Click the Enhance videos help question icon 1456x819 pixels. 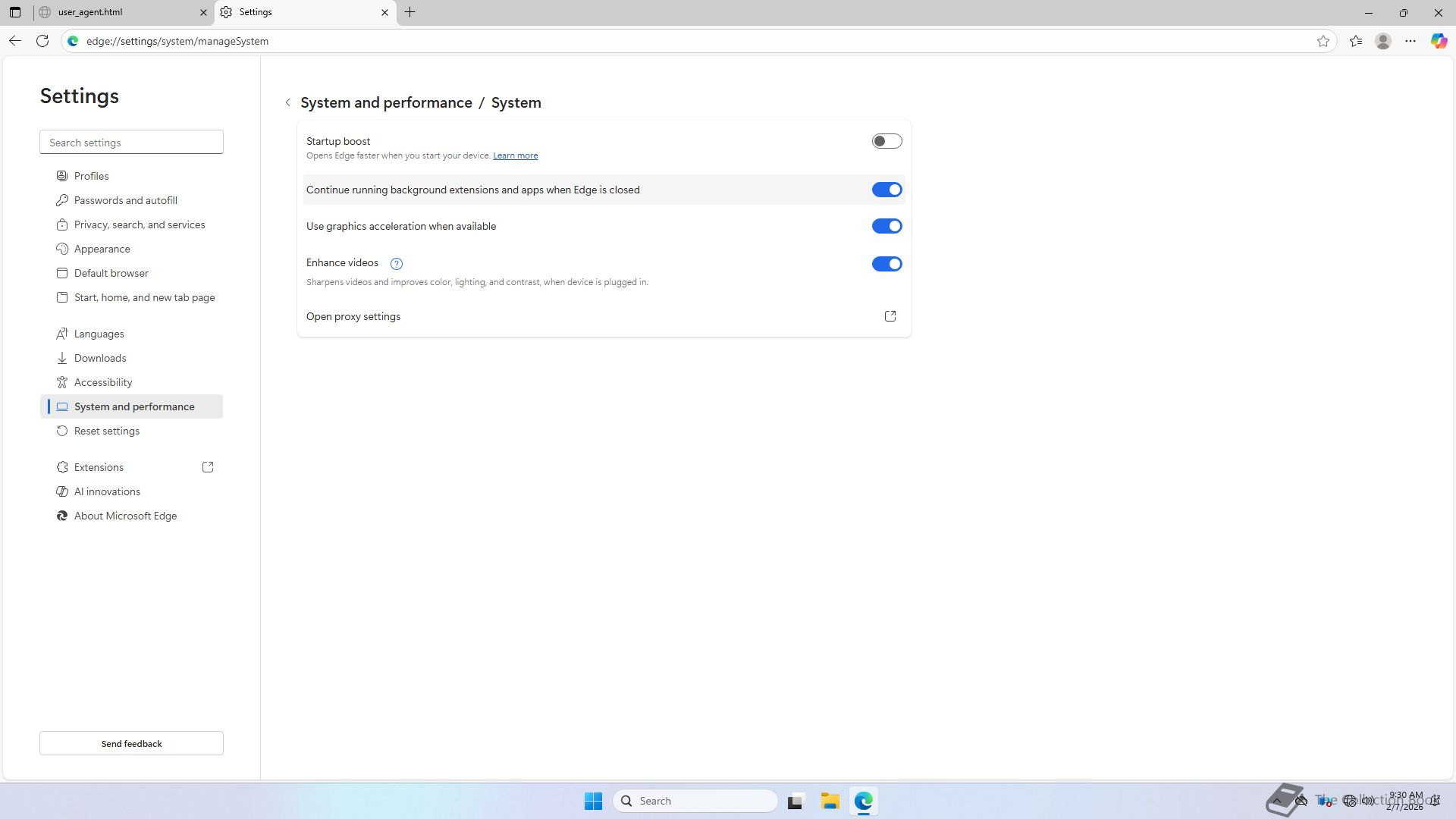(x=396, y=264)
